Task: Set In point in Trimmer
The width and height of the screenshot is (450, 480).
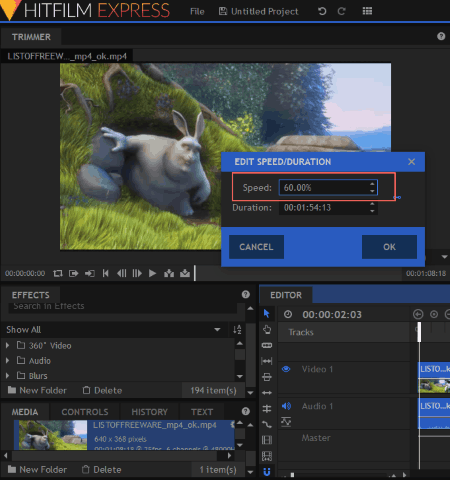Action: (73, 274)
